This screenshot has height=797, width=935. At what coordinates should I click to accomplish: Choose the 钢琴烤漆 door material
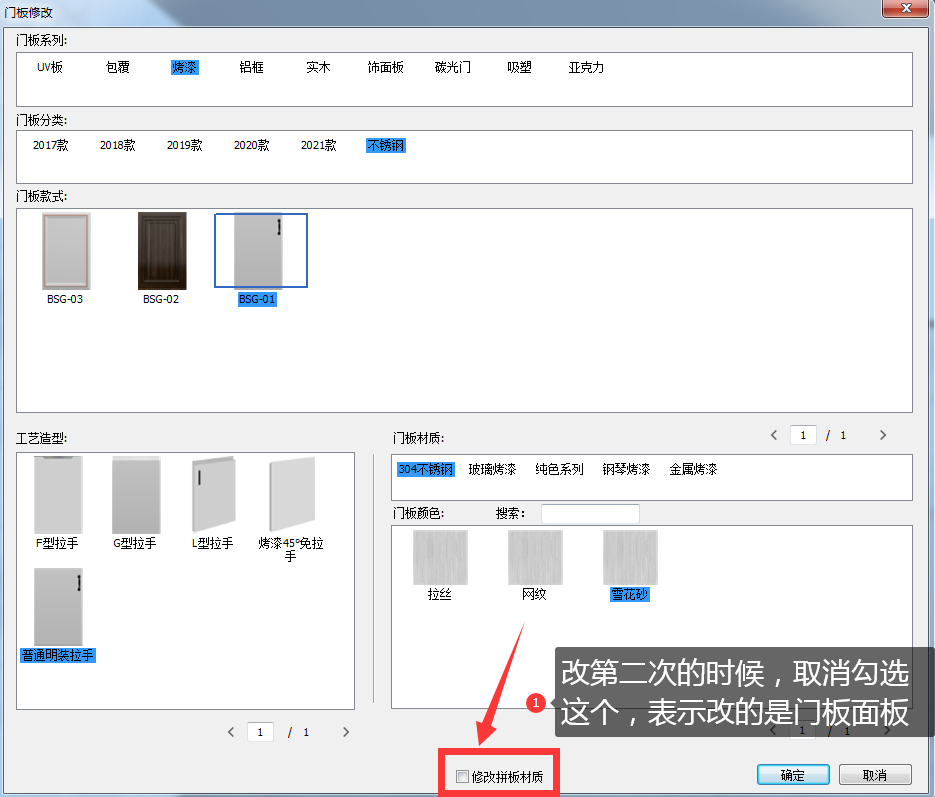tap(626, 470)
